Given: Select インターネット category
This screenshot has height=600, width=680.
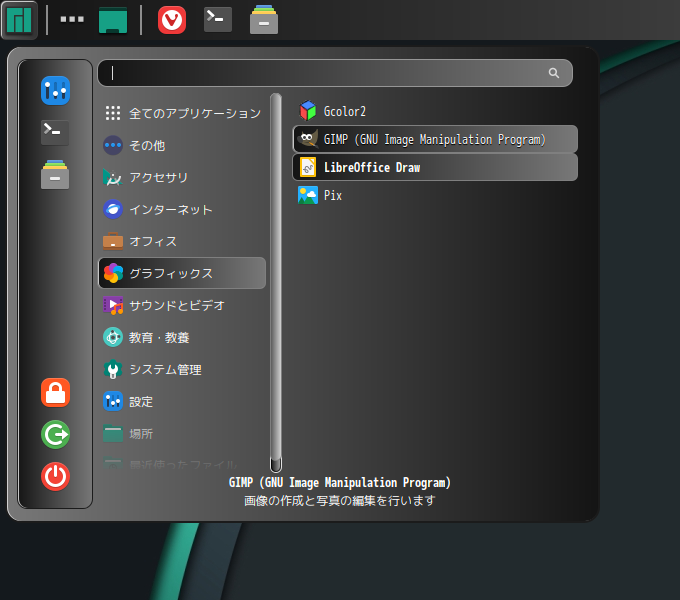Looking at the screenshot, I should tap(182, 209).
